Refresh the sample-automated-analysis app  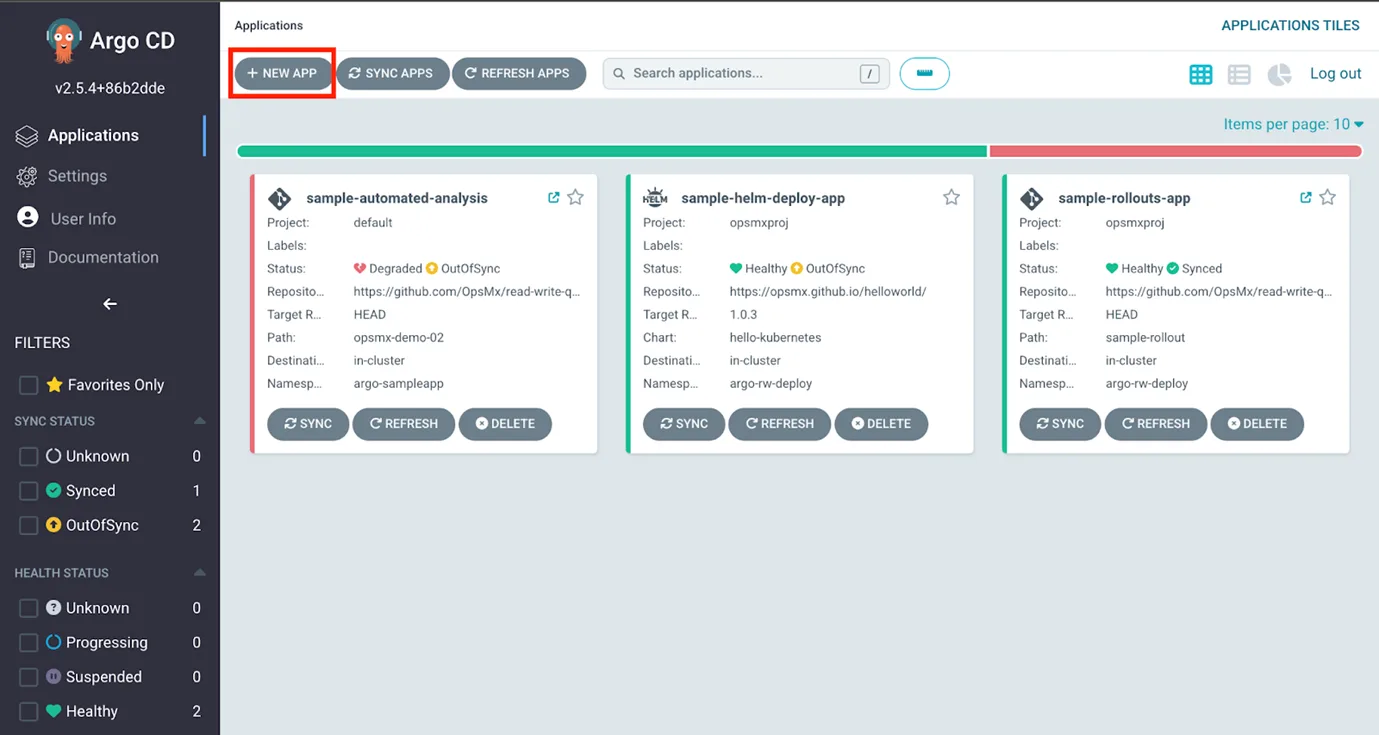[x=404, y=424]
